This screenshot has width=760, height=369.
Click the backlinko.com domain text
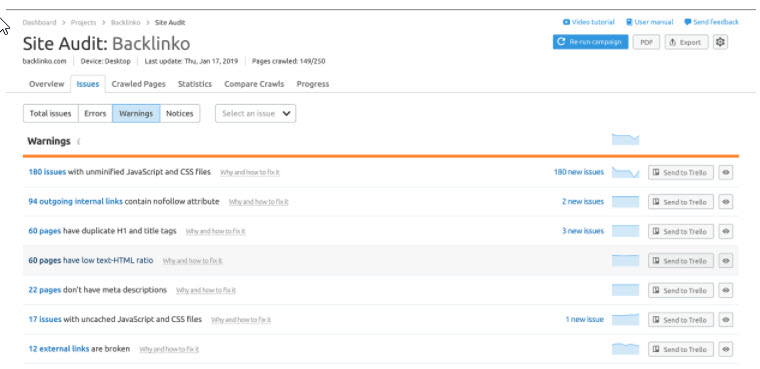point(45,61)
